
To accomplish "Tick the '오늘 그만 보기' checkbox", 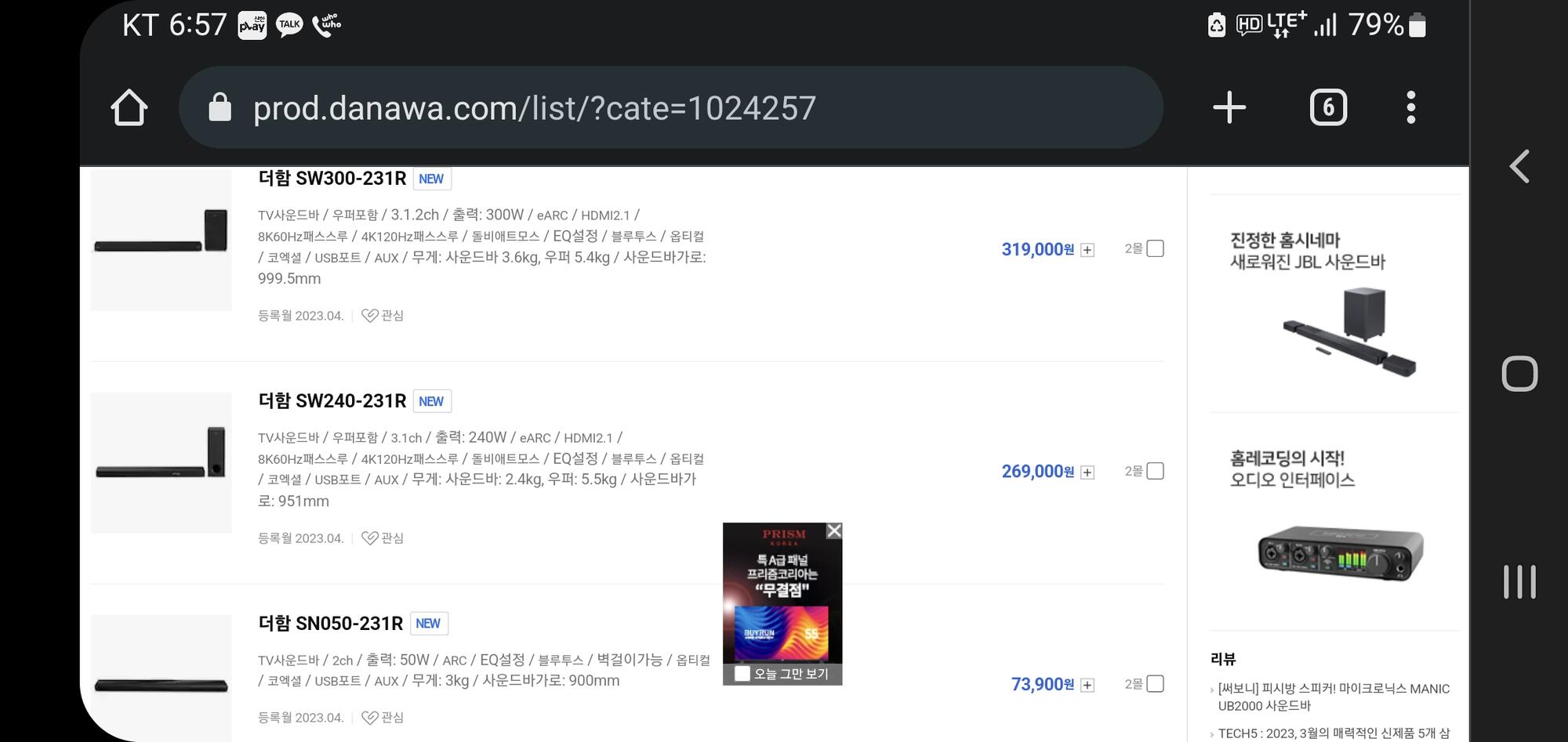I will click(x=742, y=674).
